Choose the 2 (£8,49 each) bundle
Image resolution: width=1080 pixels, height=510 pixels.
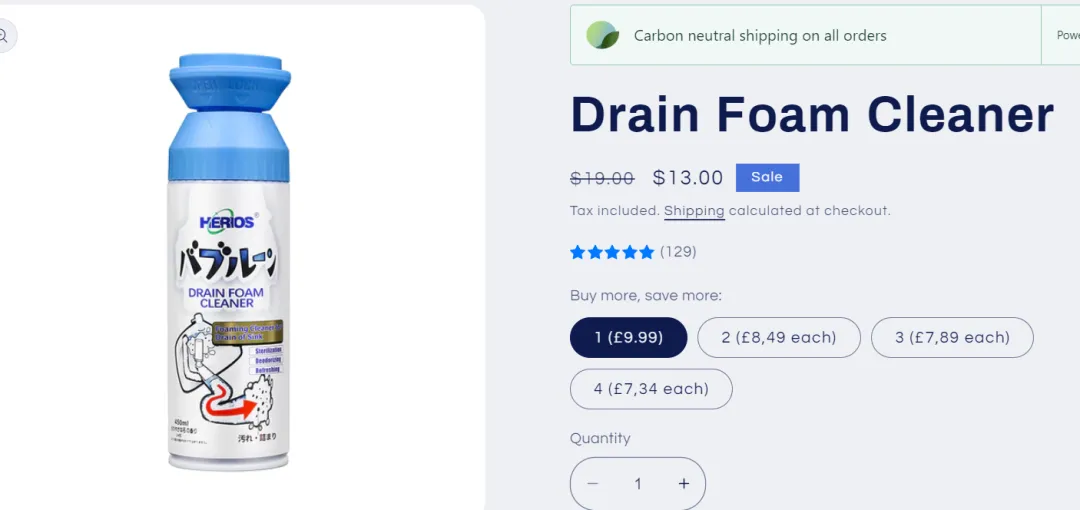tap(778, 338)
